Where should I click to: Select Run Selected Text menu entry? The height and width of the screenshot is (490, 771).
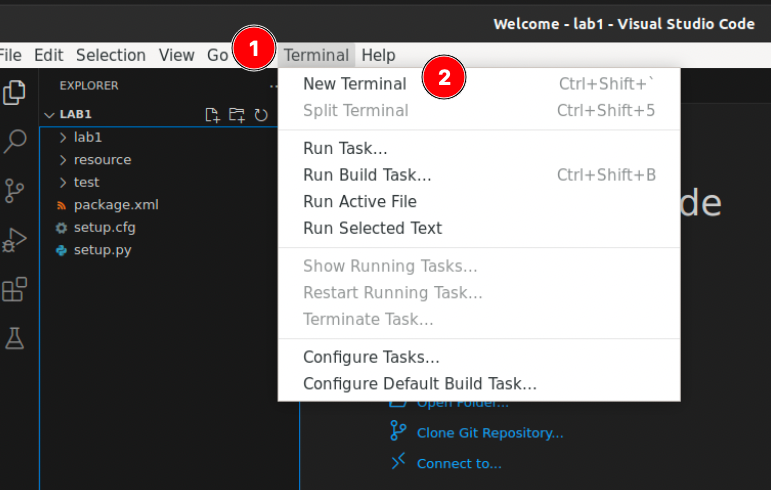479,228
